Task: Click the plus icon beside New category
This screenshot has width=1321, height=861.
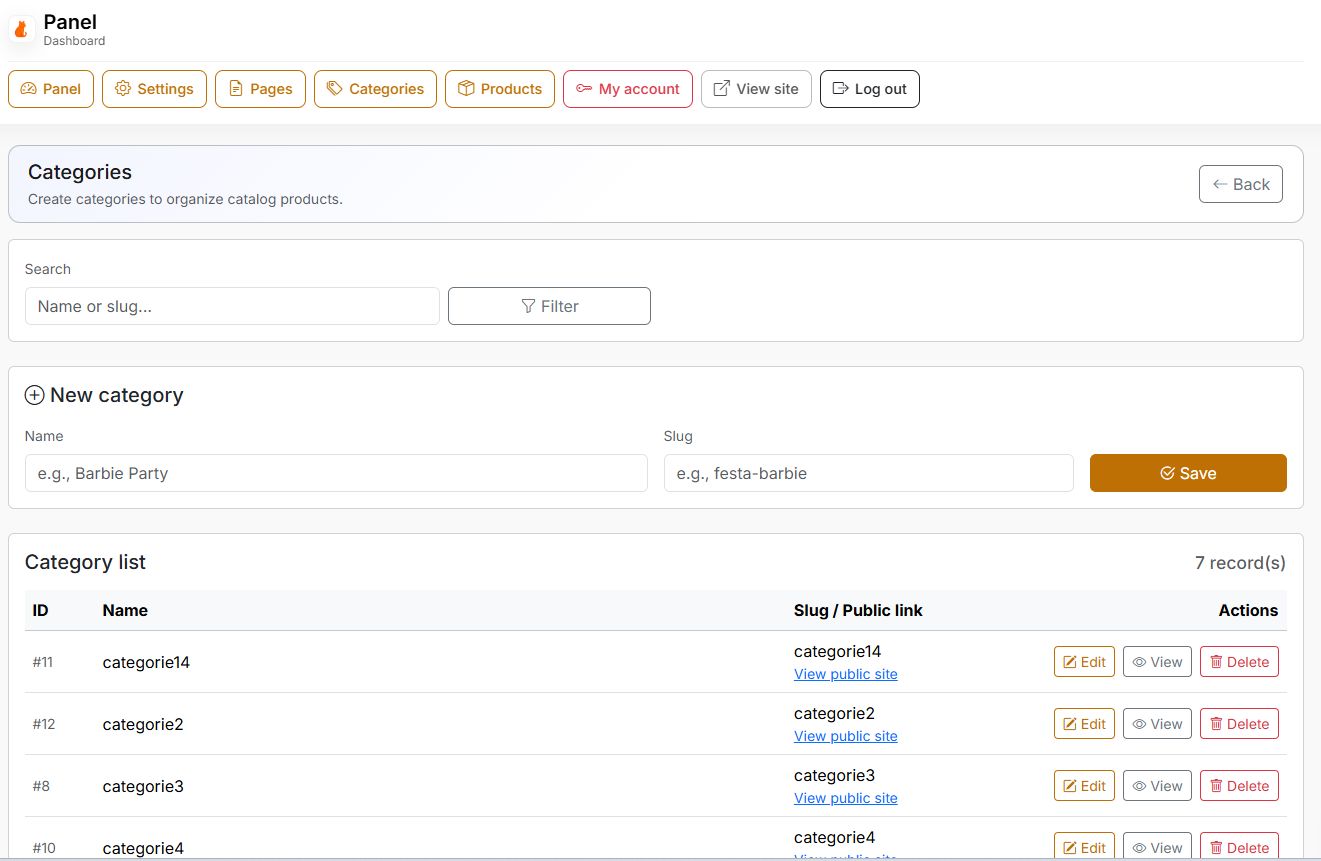Action: (x=34, y=395)
